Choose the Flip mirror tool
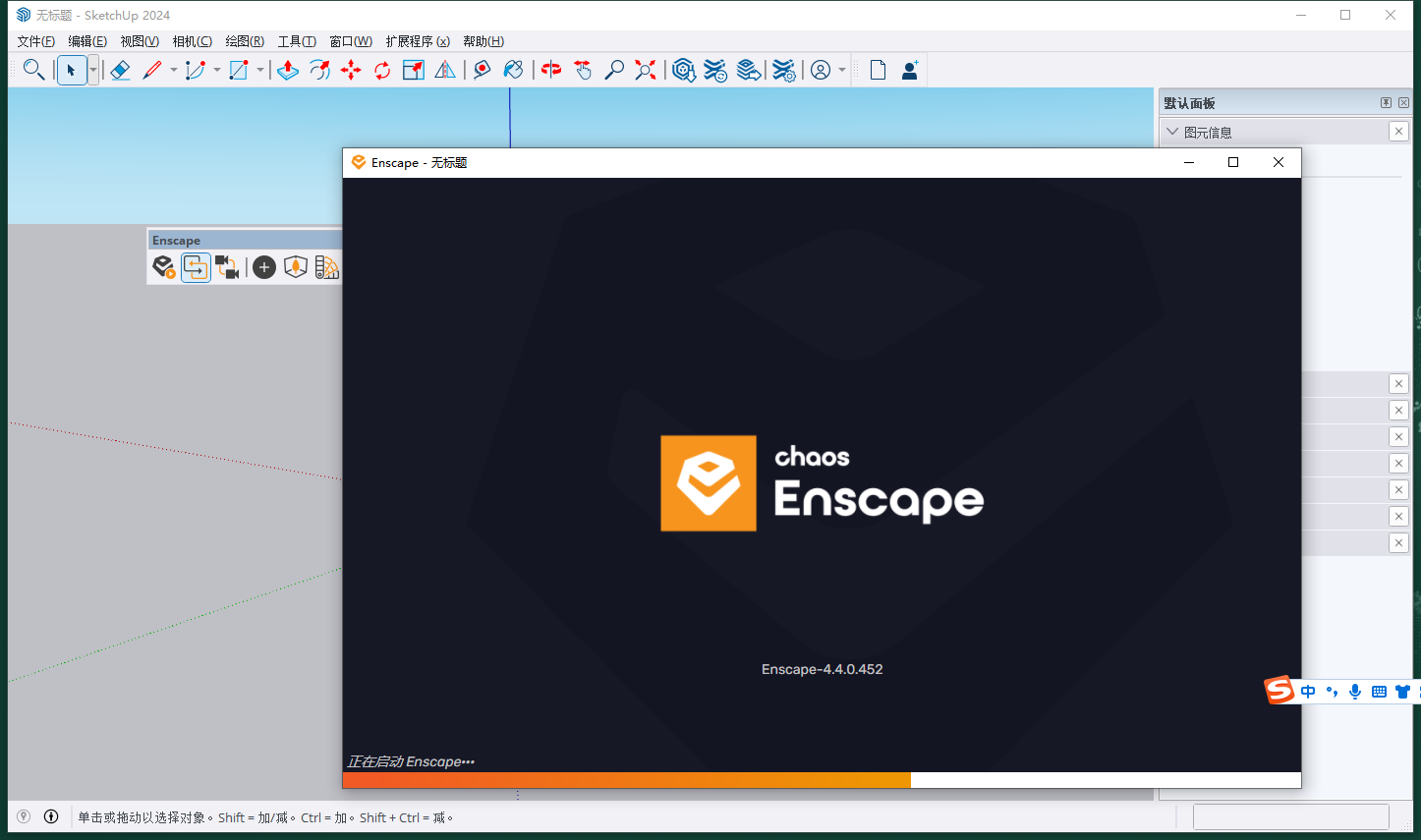 pos(445,70)
